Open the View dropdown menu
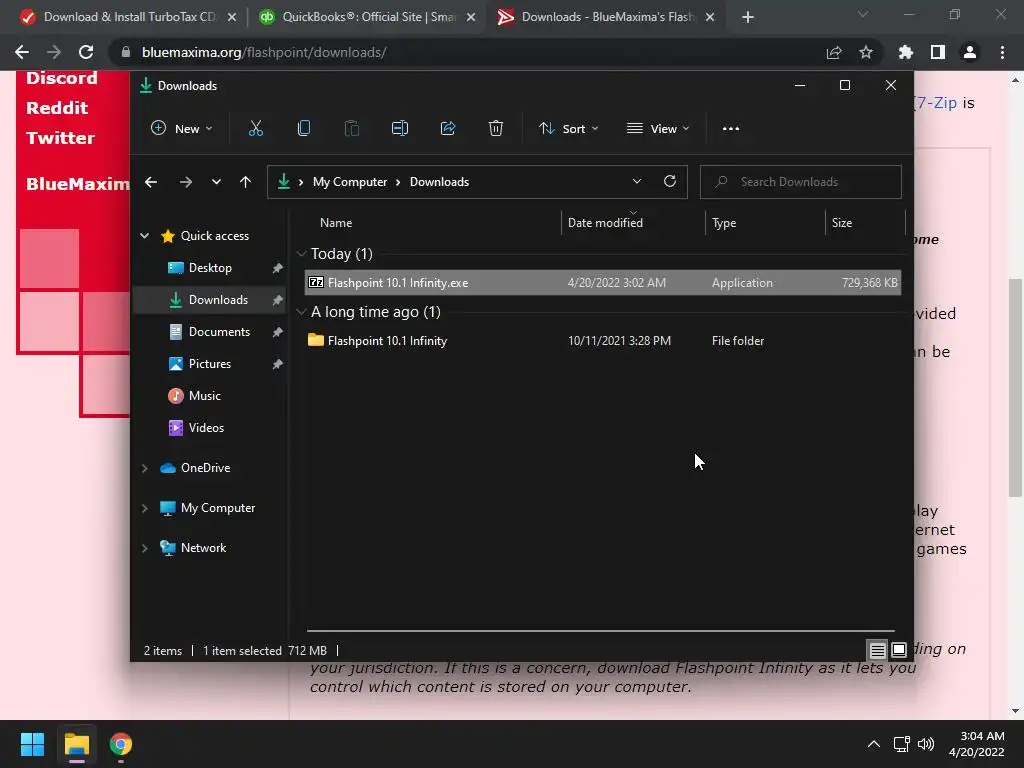This screenshot has height=768, width=1024. coord(658,129)
